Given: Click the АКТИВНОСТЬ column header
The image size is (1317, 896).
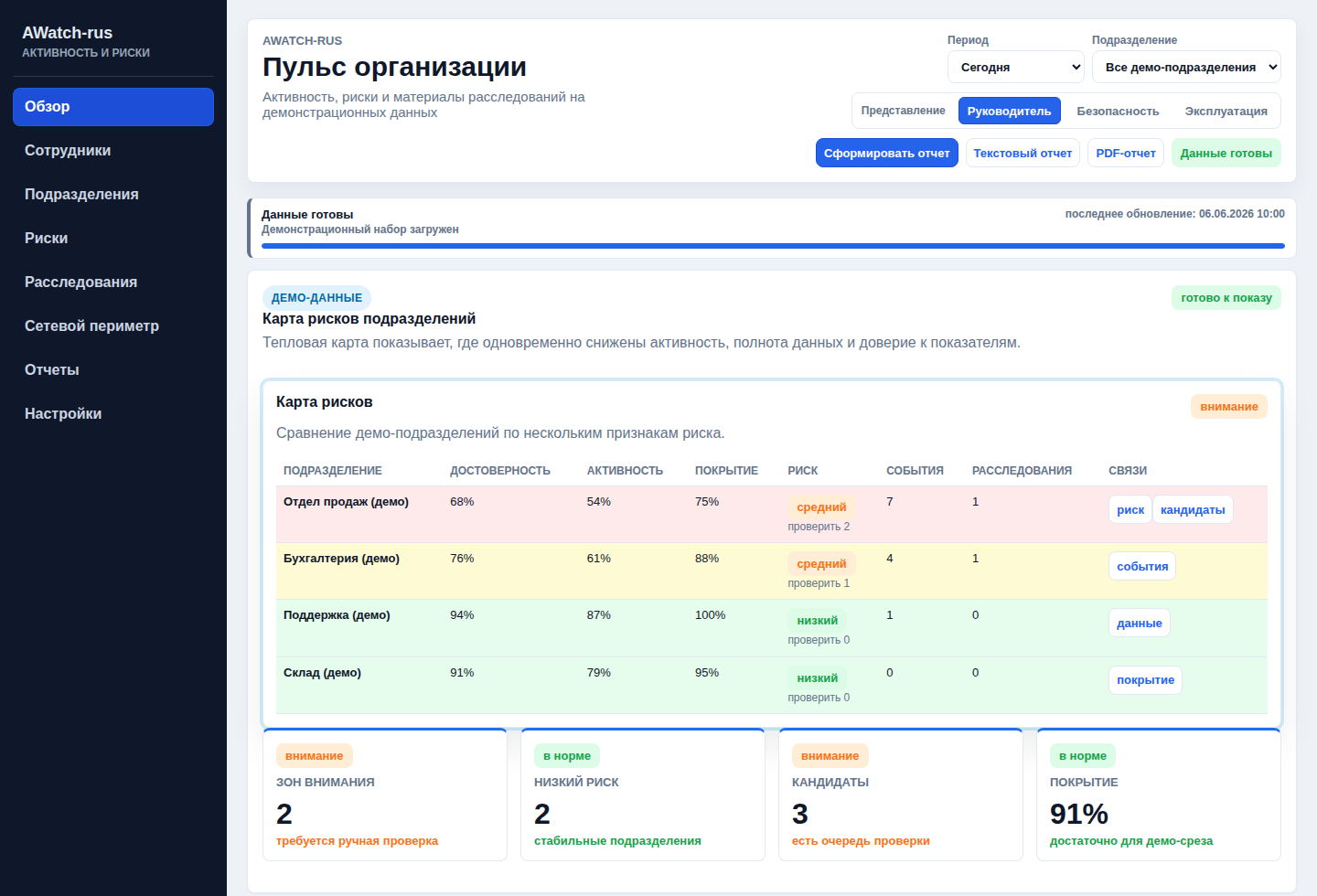Looking at the screenshot, I should pyautogui.click(x=625, y=470).
